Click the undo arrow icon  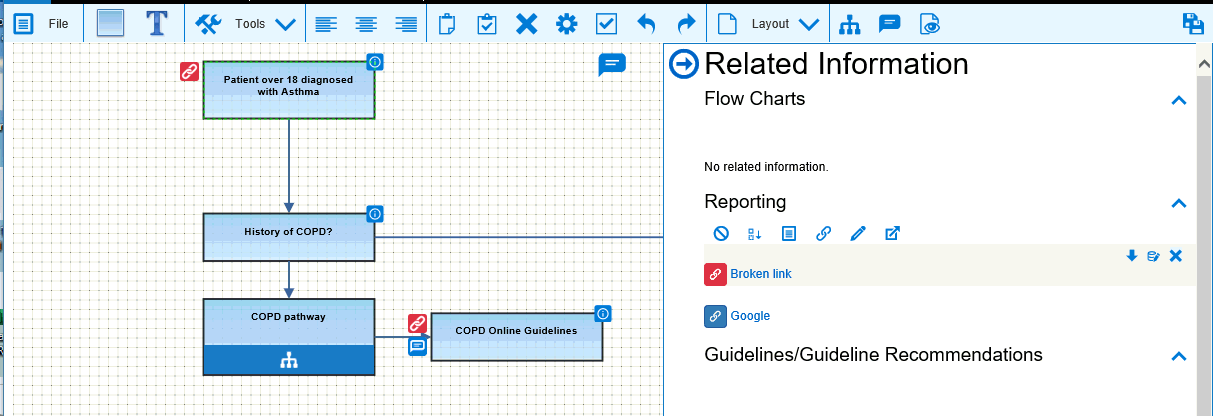(647, 23)
